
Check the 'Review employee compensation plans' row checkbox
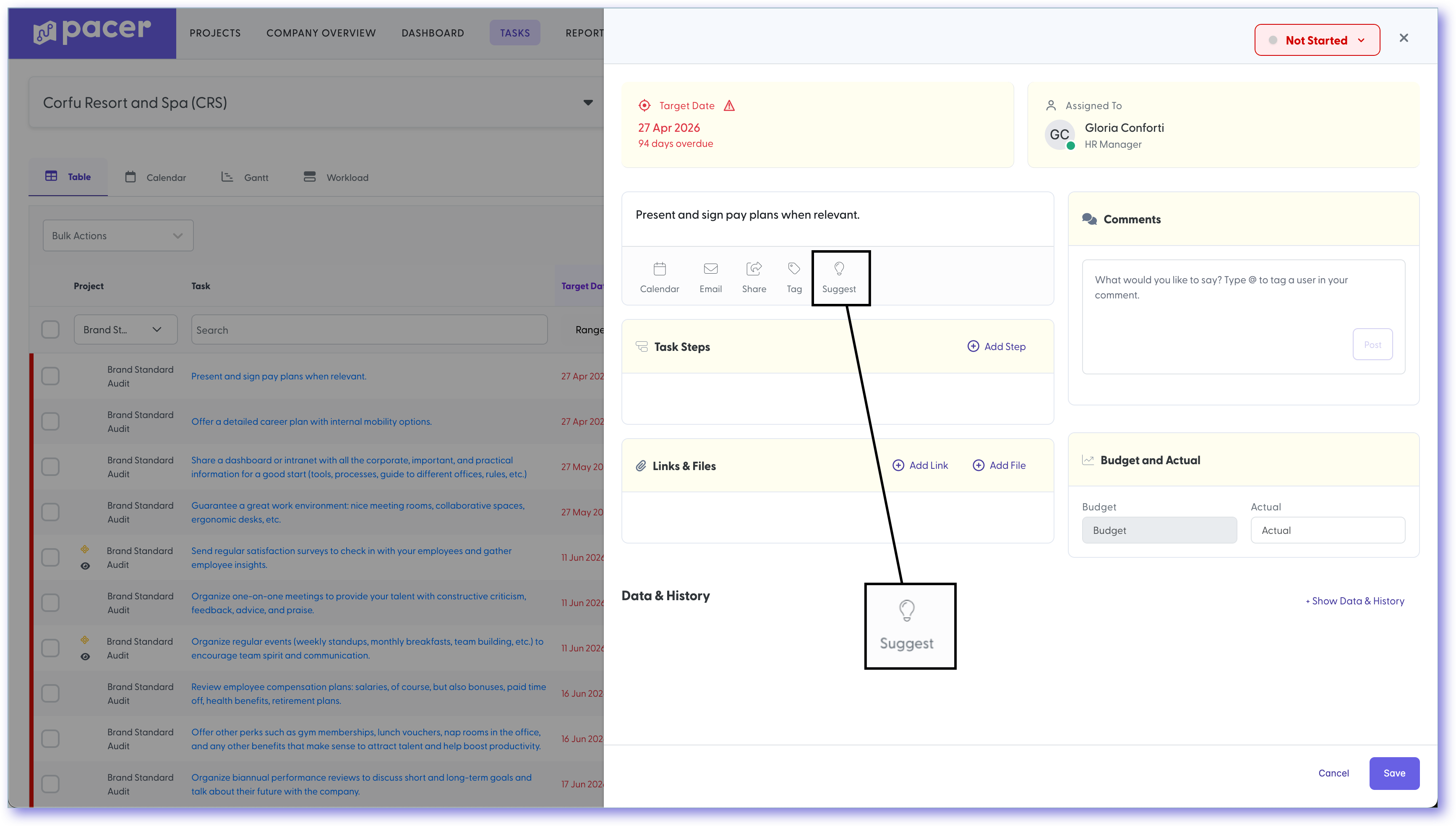pos(50,693)
